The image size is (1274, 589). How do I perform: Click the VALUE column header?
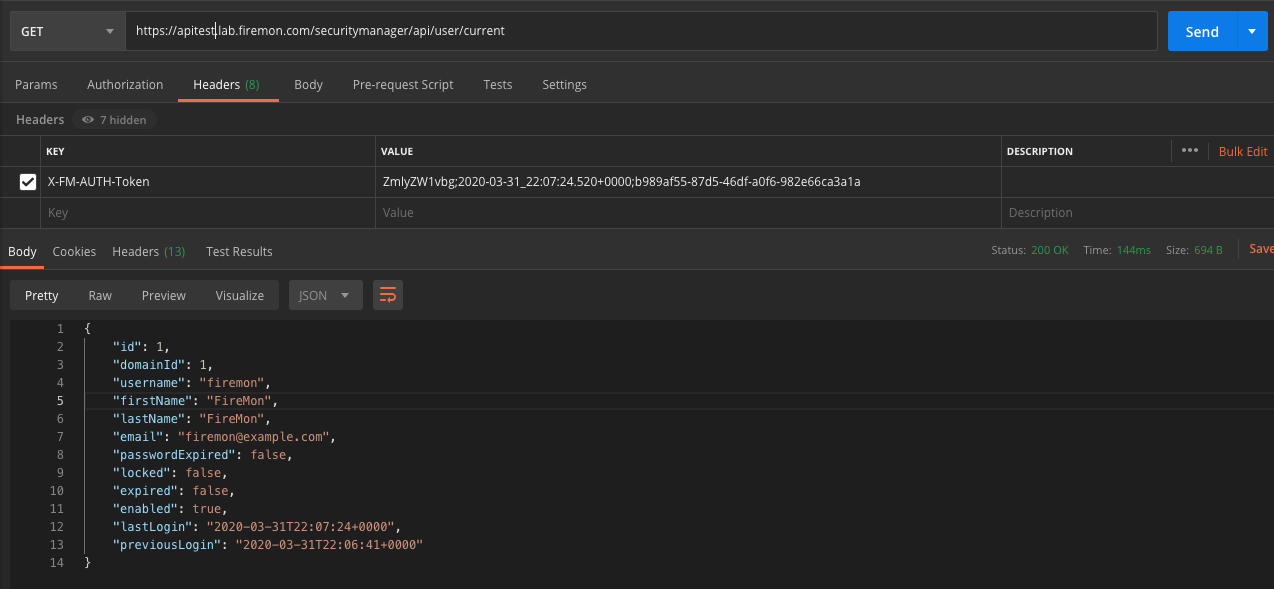(x=398, y=152)
